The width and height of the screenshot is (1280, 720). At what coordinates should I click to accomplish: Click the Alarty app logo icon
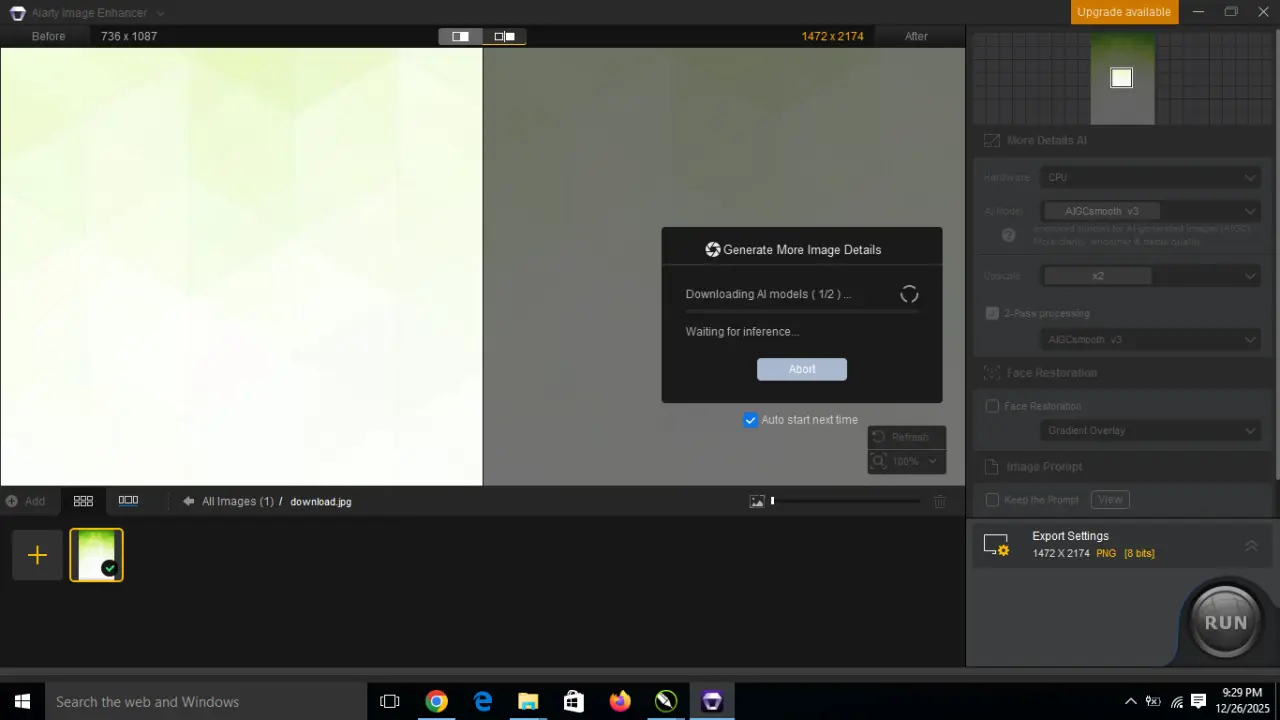point(17,13)
